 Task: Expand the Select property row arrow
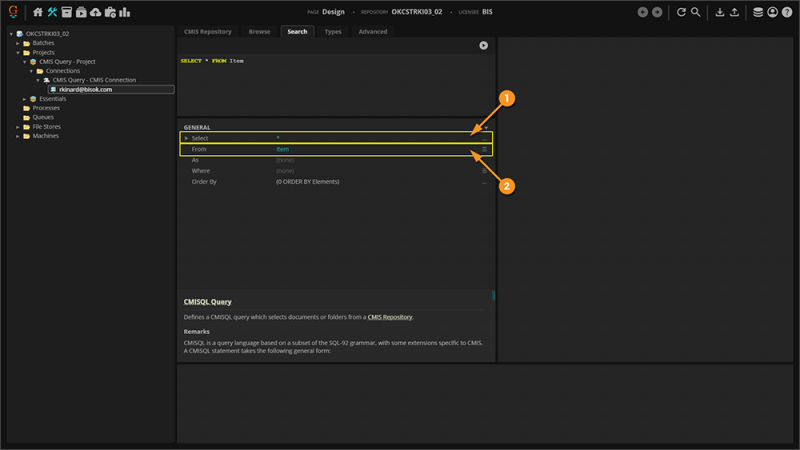tap(185, 138)
